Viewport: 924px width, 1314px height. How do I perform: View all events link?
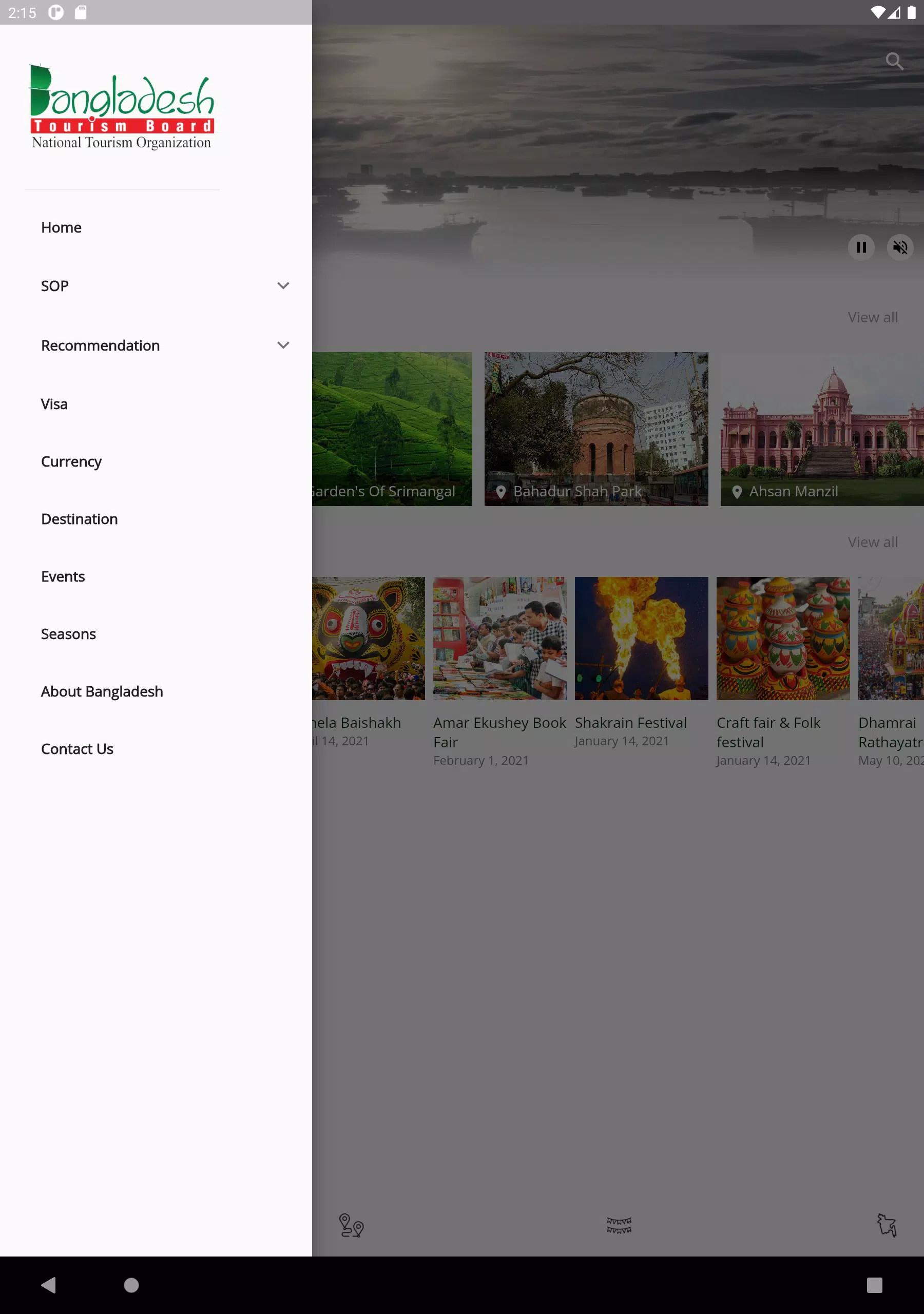[x=873, y=542]
